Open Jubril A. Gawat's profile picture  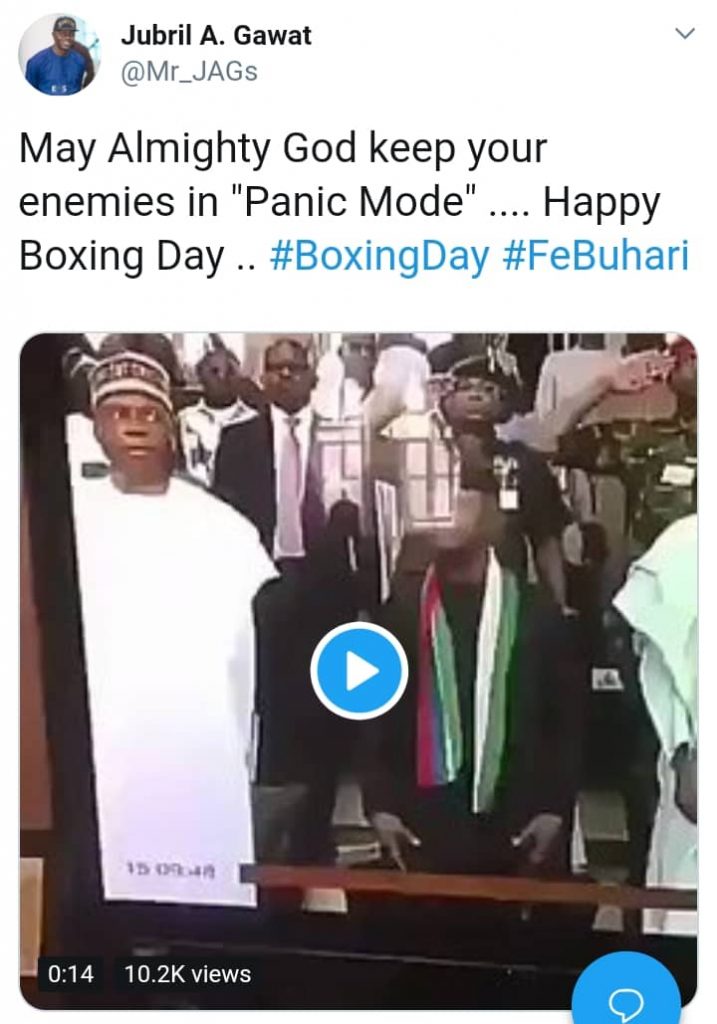[59, 54]
